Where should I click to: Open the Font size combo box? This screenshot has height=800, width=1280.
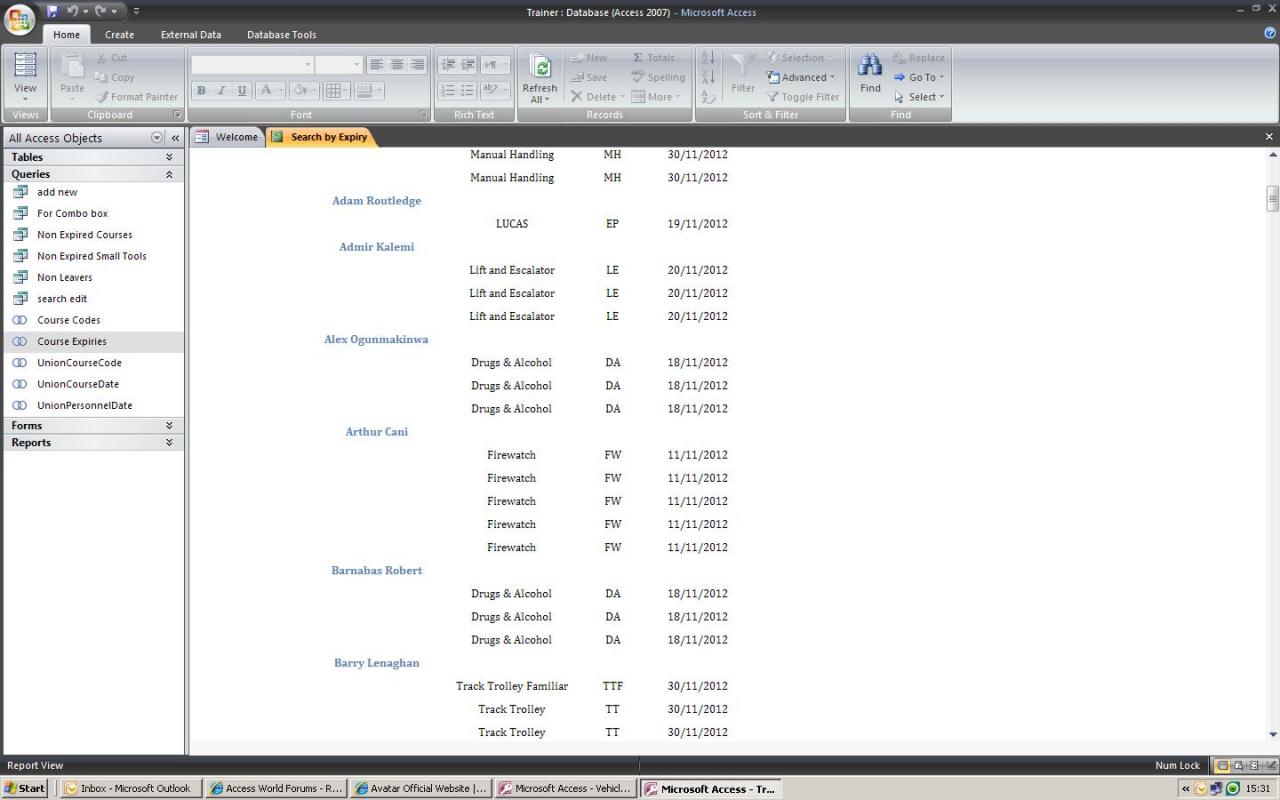(339, 64)
